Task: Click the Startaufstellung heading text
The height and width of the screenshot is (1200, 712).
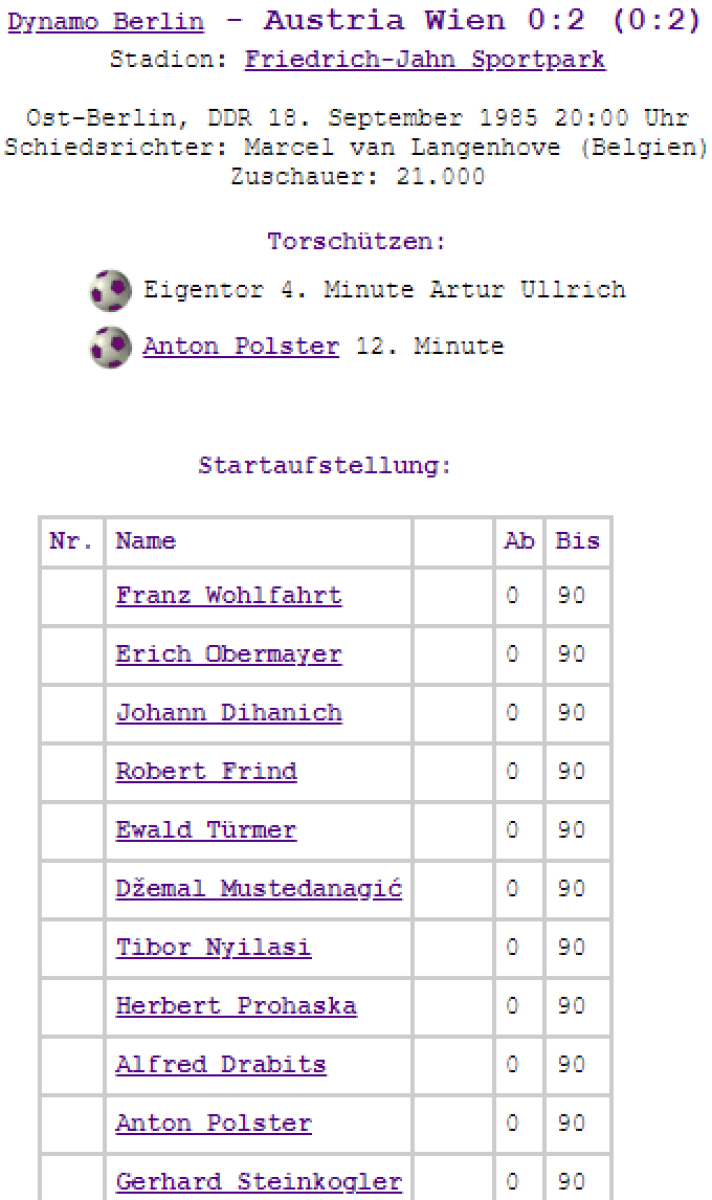Action: click(325, 466)
